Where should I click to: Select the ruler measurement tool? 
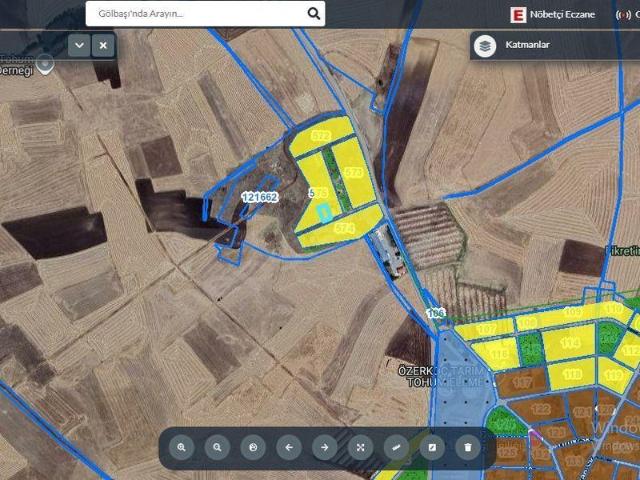pyautogui.click(x=396, y=447)
